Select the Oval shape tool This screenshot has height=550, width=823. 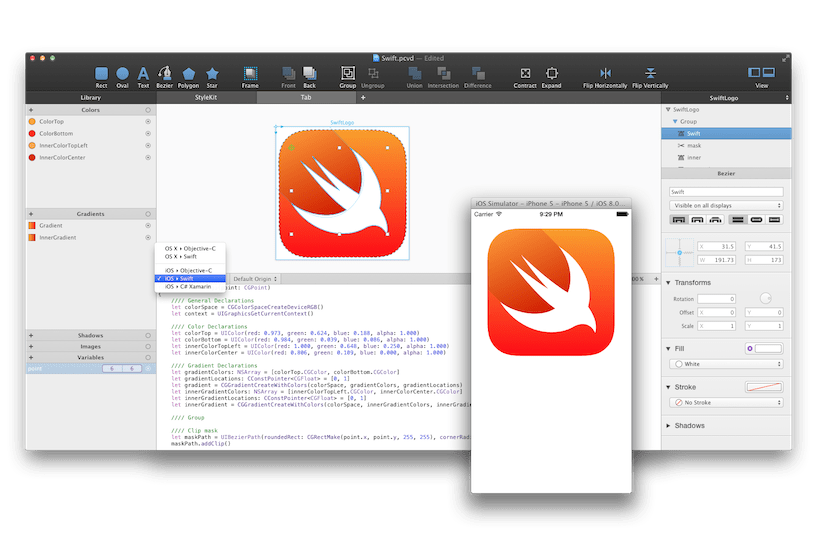coord(122,77)
